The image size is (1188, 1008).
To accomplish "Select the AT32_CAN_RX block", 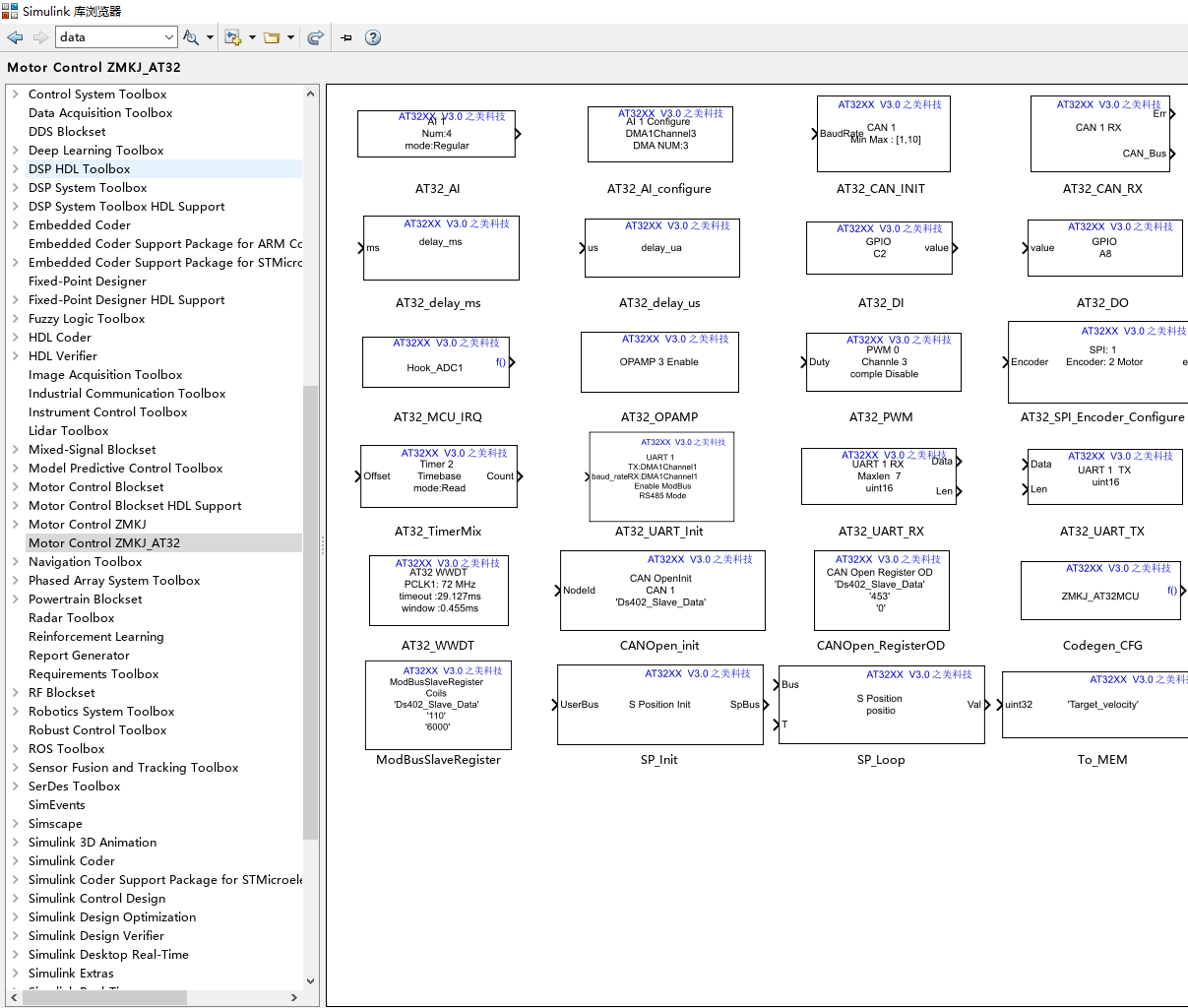I will click(1101, 134).
